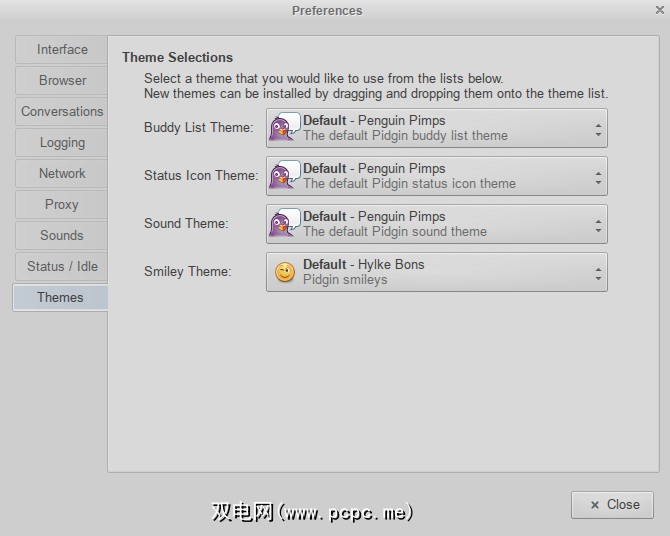This screenshot has width=670, height=536.
Task: Click the "Pidgin smileys" description text
Action: (345, 280)
